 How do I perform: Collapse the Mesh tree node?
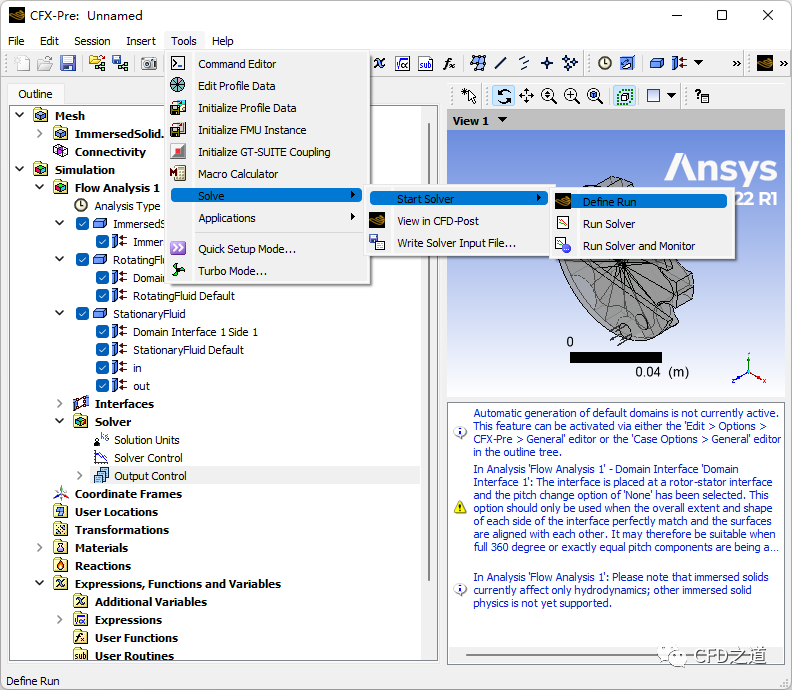pos(20,115)
